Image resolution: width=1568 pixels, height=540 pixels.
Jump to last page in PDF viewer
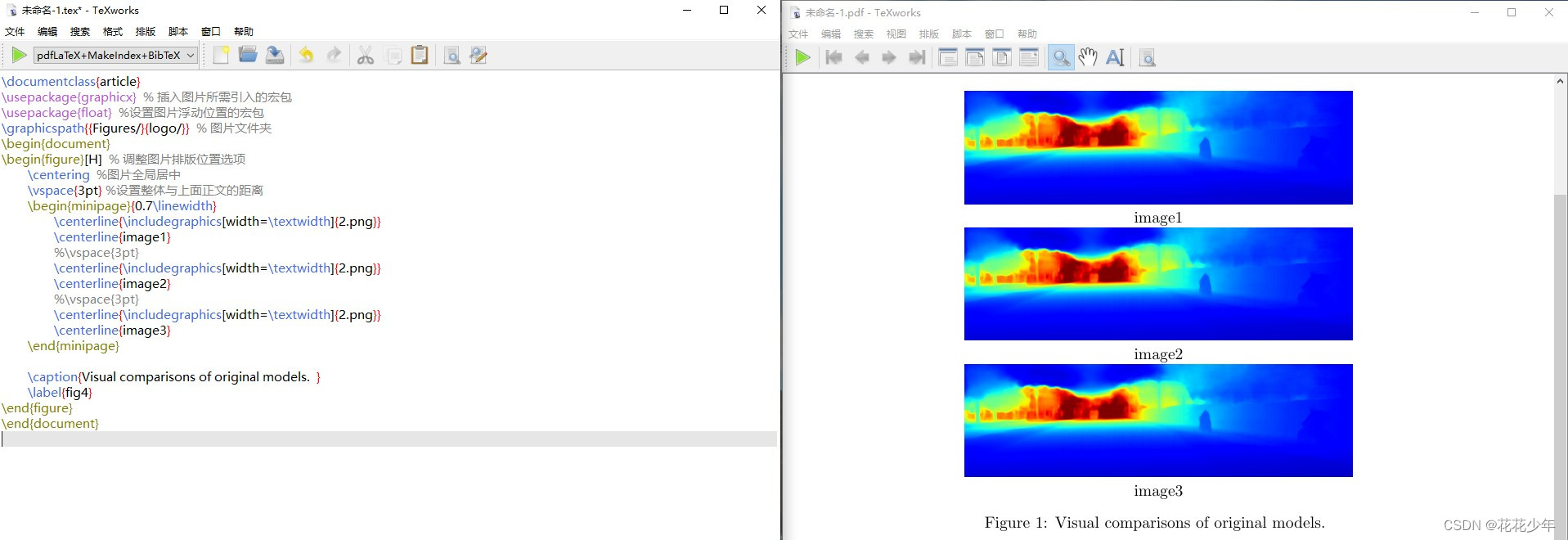point(917,57)
